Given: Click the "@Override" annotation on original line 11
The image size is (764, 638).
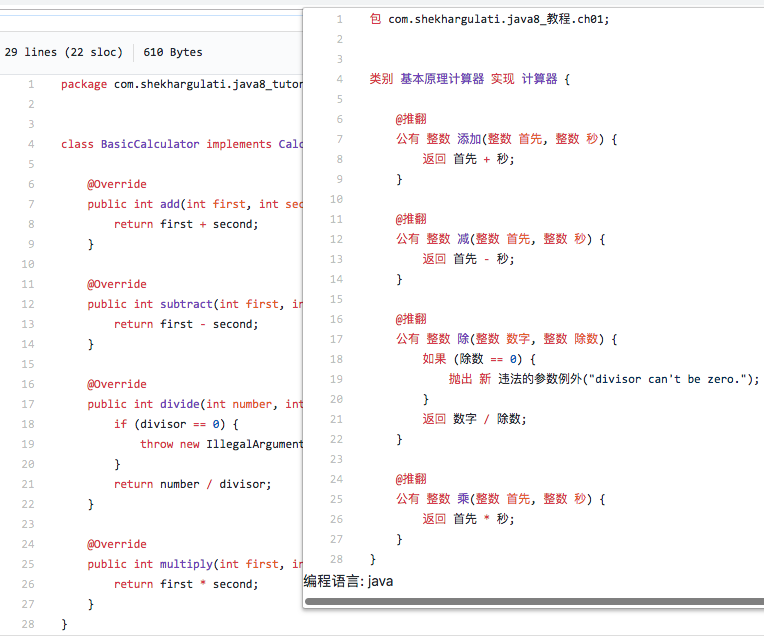Looking at the screenshot, I should coord(117,284).
